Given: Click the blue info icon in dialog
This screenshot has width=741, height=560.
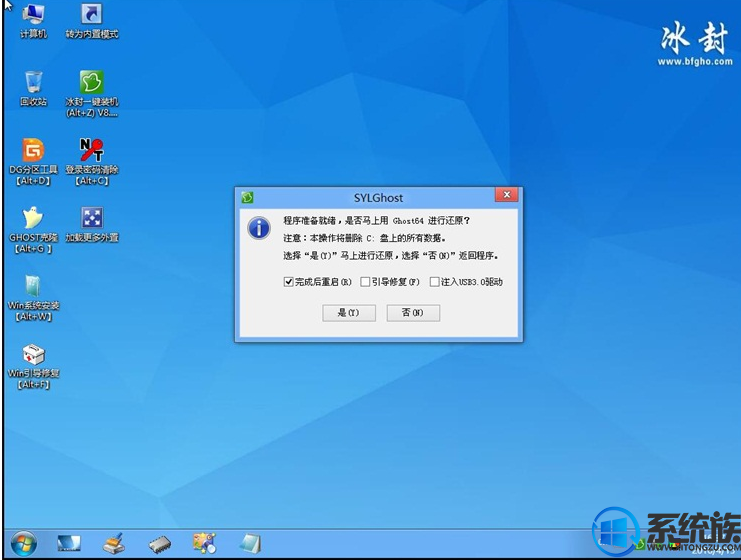Looking at the screenshot, I should [x=259, y=228].
